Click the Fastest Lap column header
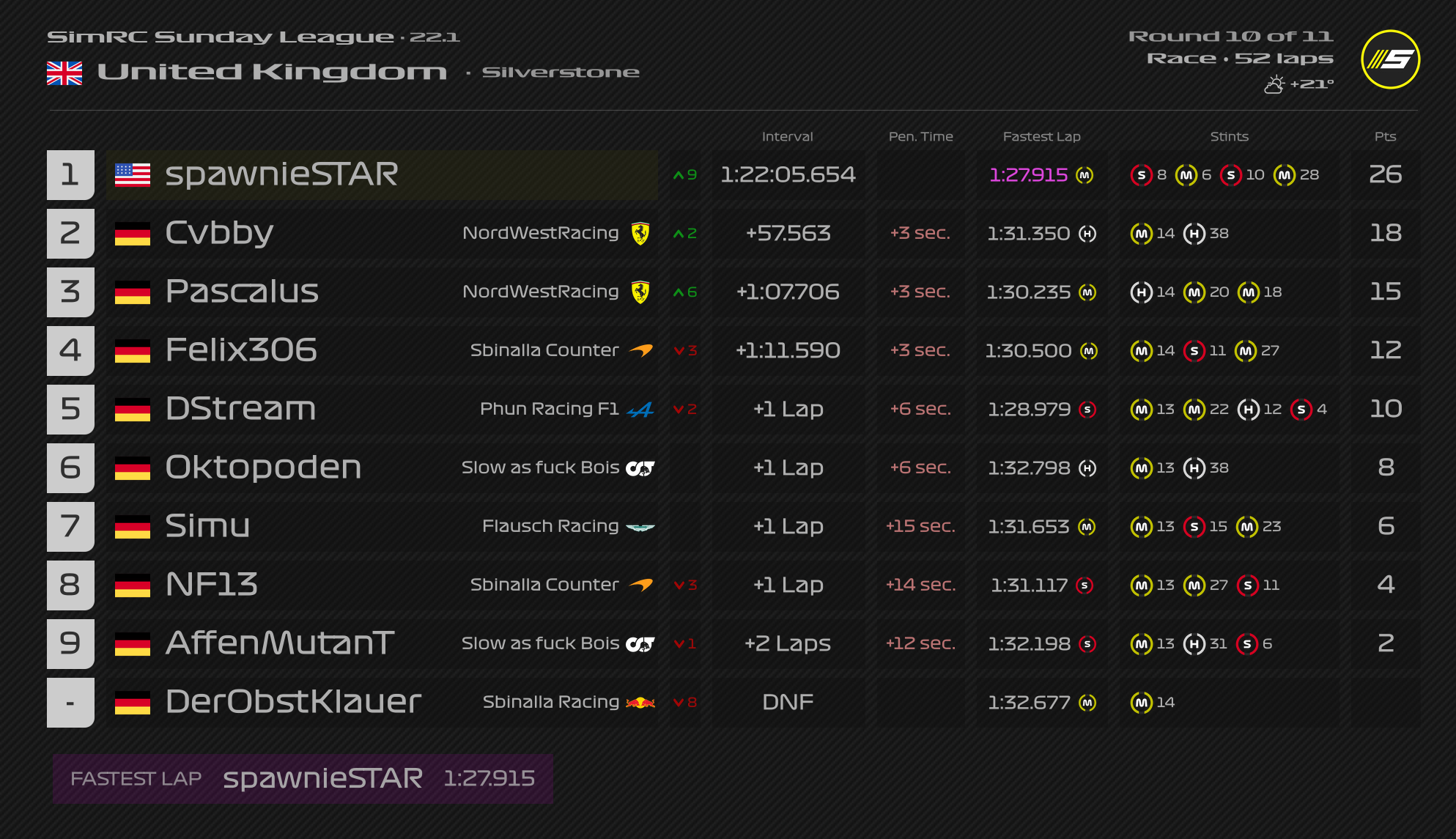Screen dimensions: 1456x839 coord(1041,136)
